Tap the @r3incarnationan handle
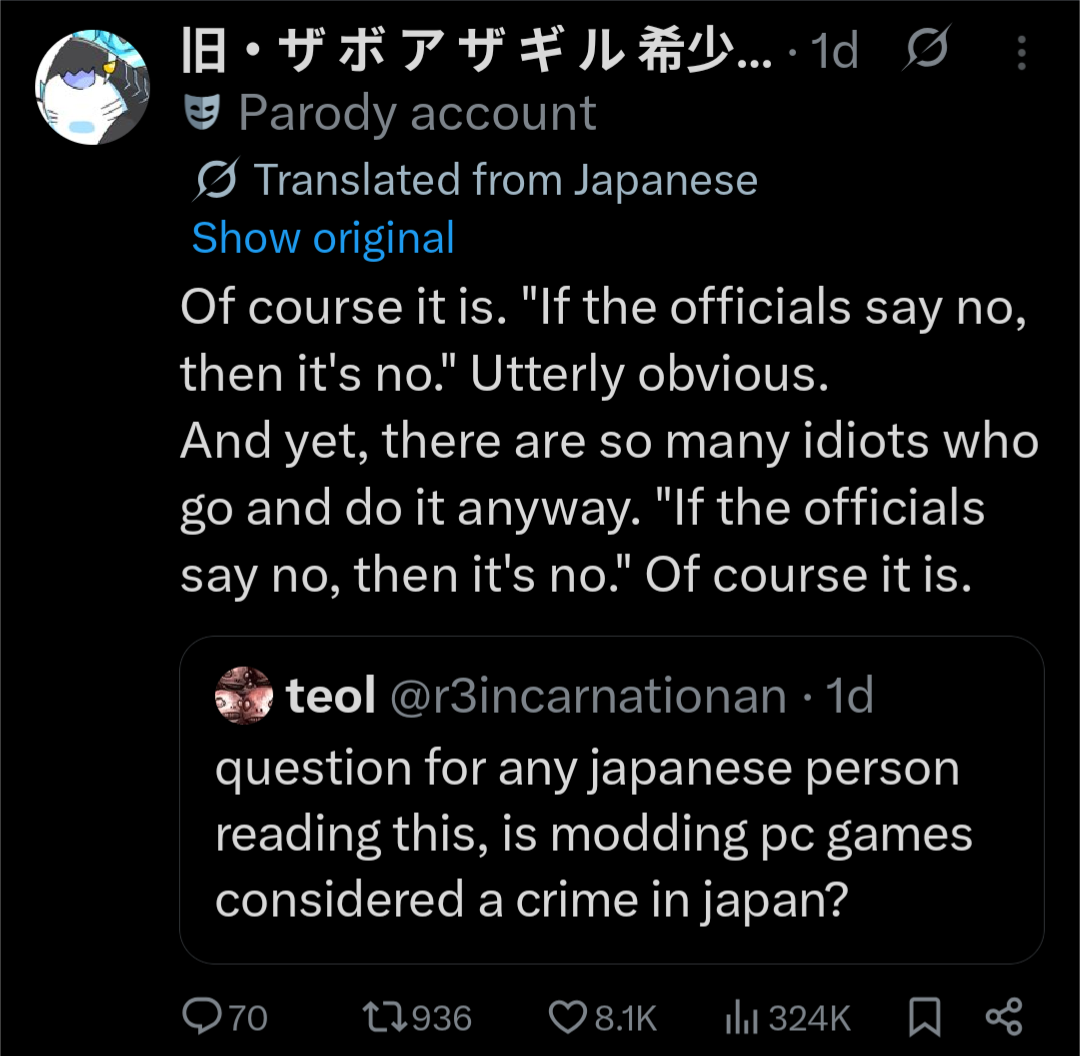The height and width of the screenshot is (1056, 1080). 587,696
